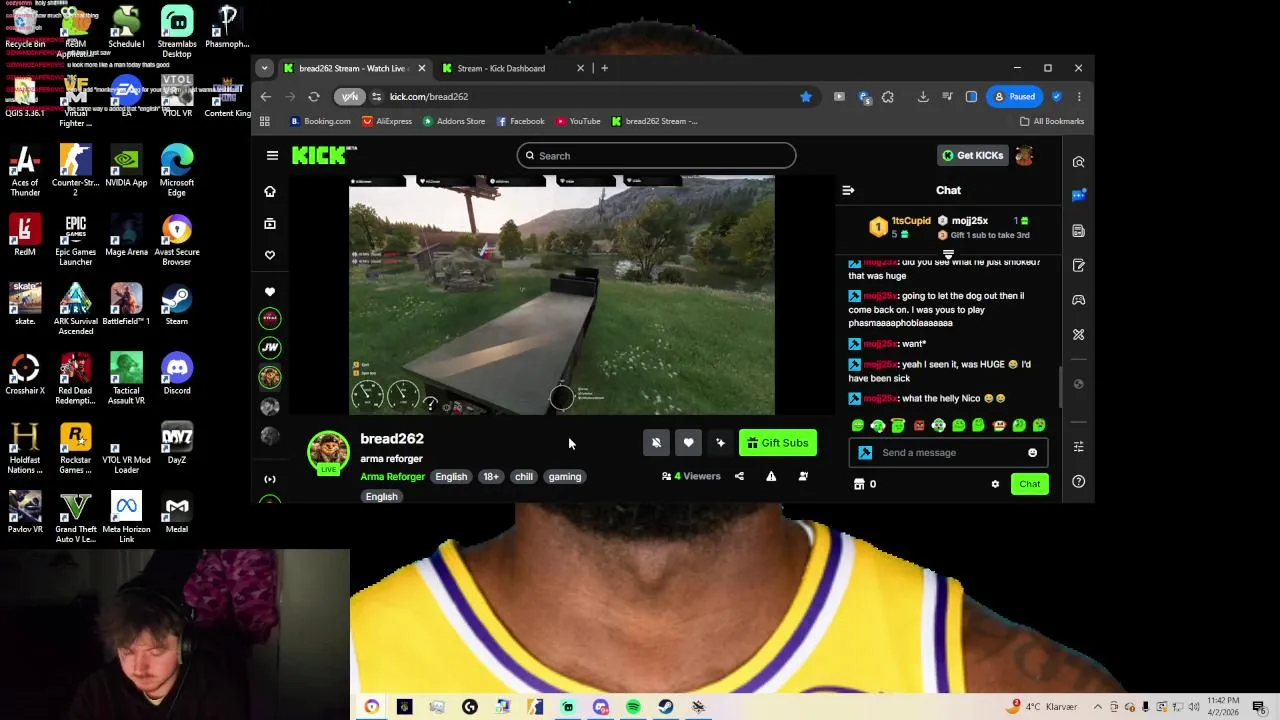Screen dimensions: 1280x720
Task: Open JW followed channel in sidebar
Action: pyautogui.click(x=270, y=347)
